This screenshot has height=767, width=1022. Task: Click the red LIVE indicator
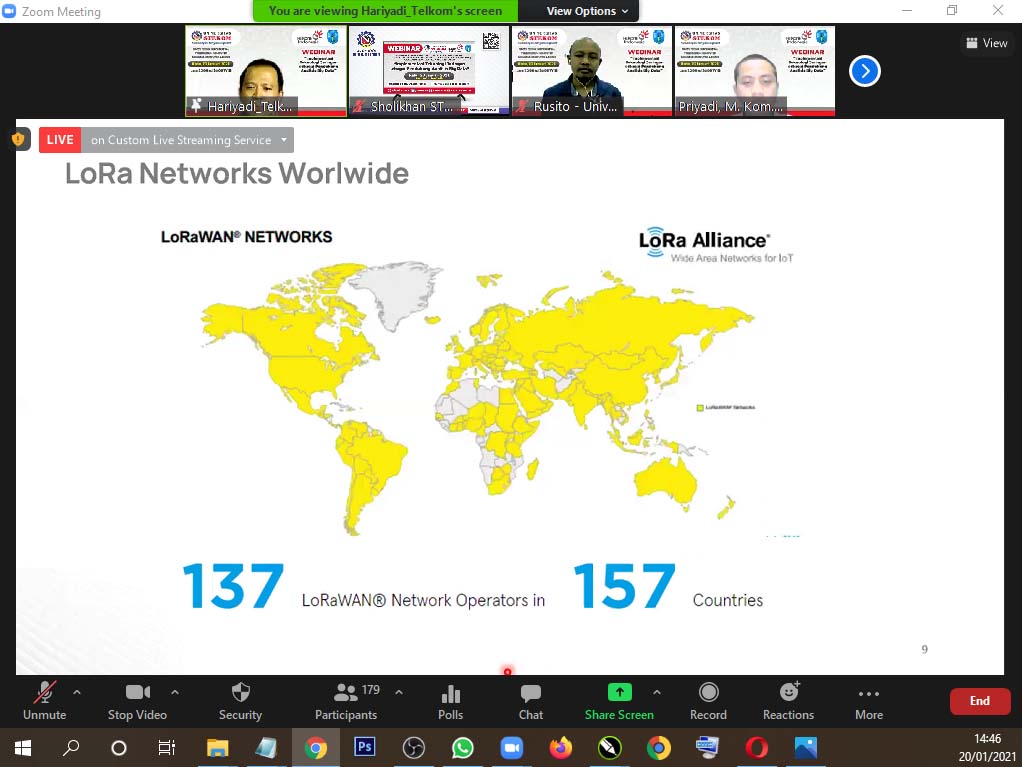tap(60, 139)
